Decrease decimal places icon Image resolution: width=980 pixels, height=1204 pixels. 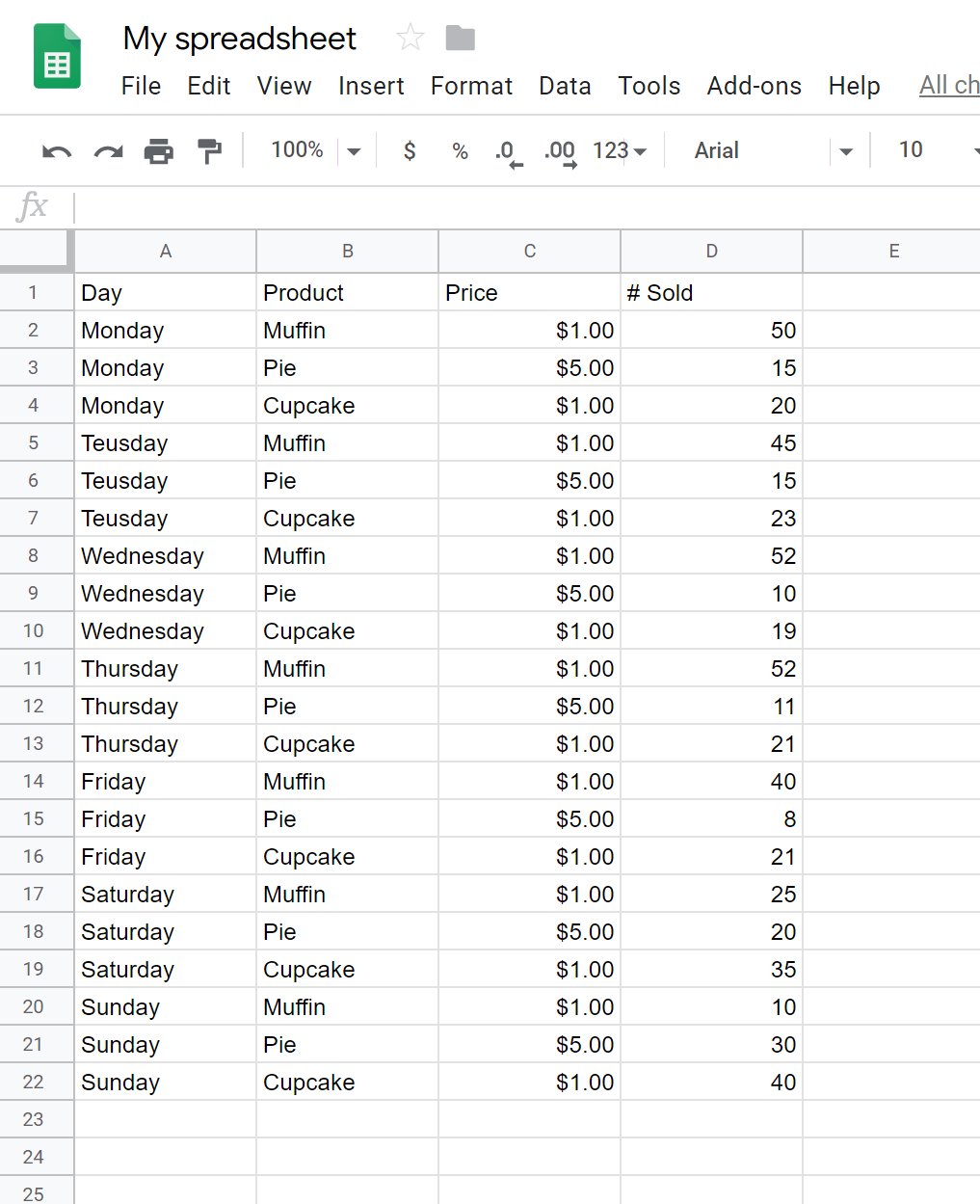coord(506,150)
